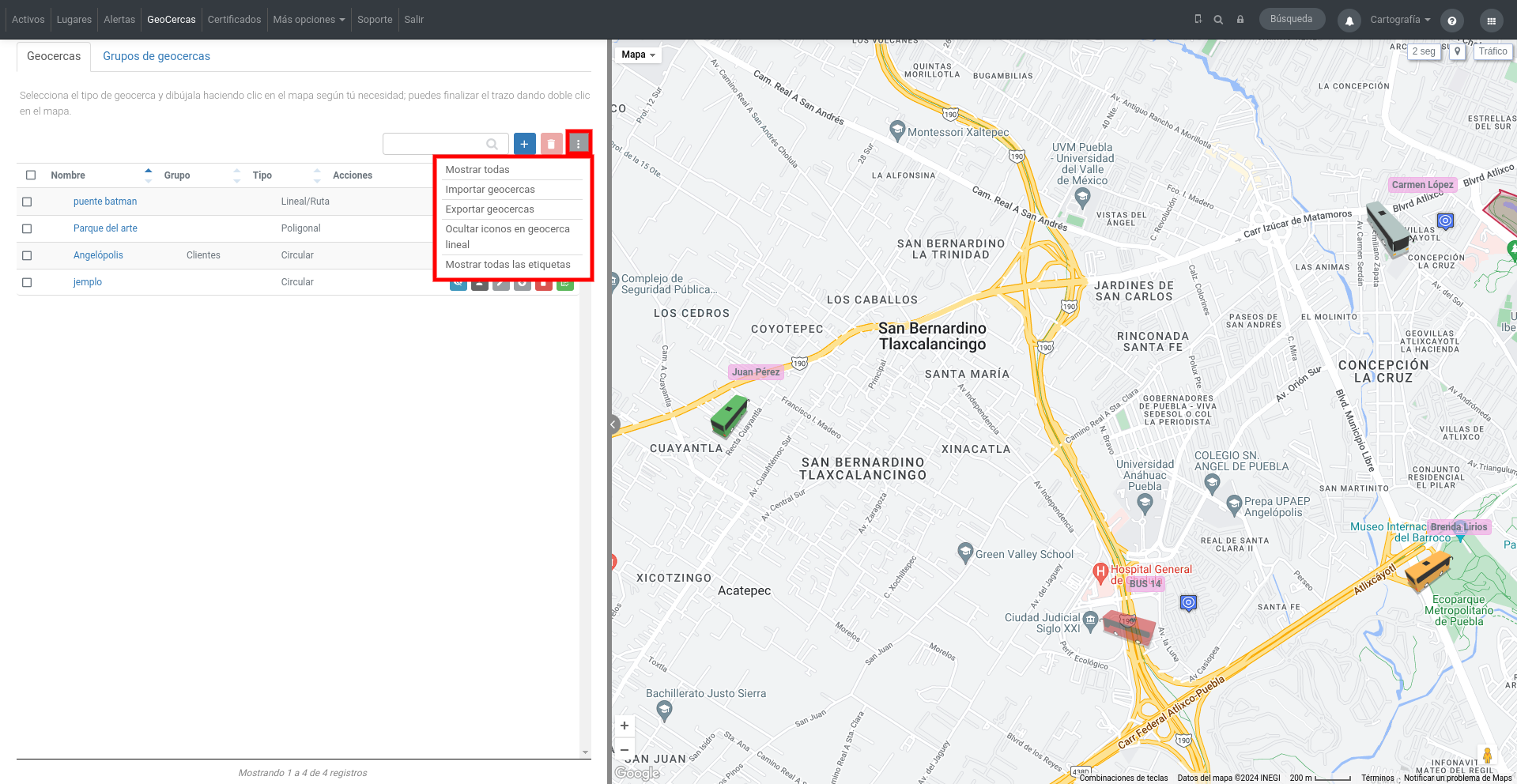Select the gray bus labeled Carmen López
This screenshot has width=1517, height=784.
[x=1388, y=228]
